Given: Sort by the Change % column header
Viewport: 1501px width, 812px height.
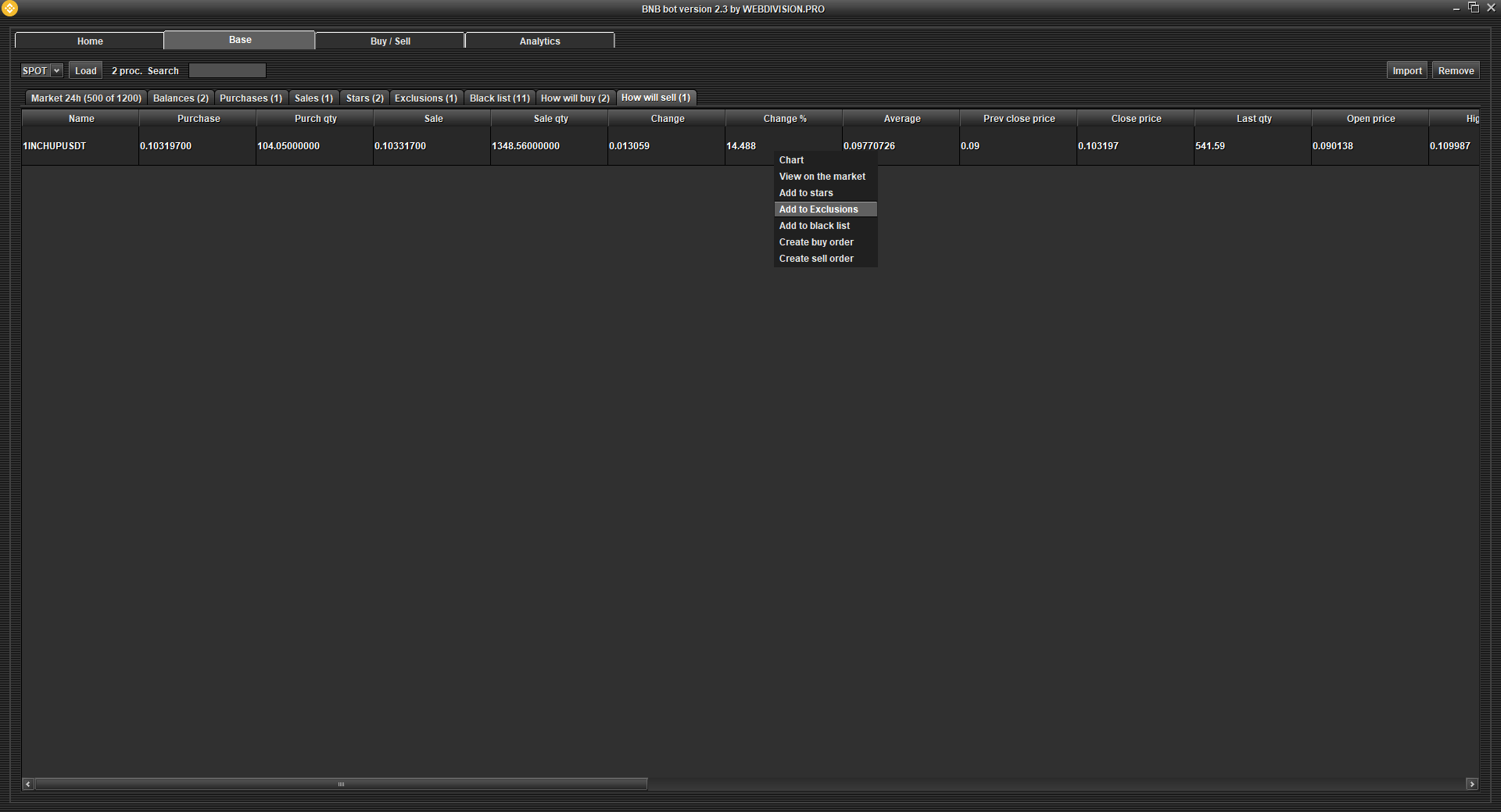Looking at the screenshot, I should point(784,119).
